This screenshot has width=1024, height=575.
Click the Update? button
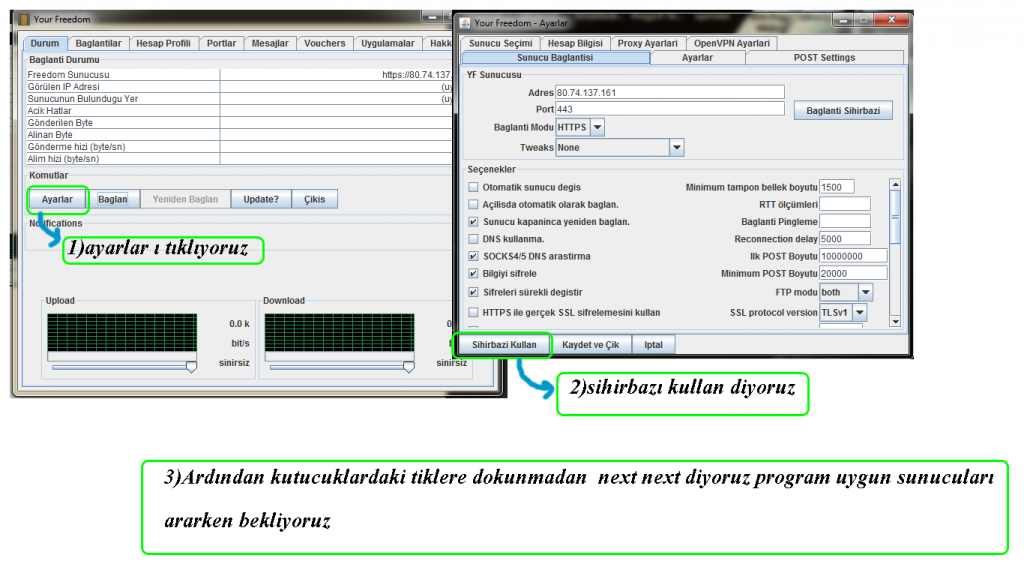261,199
